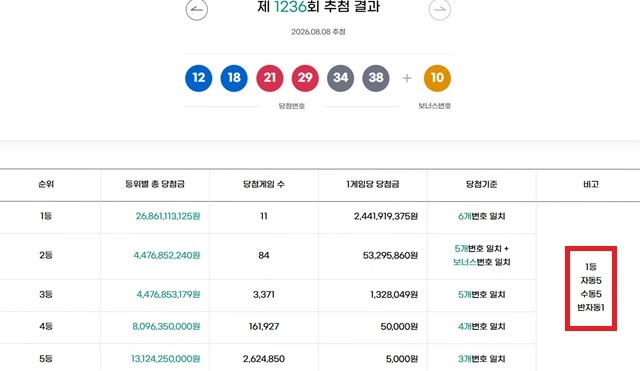640x371 pixels.
Task: Click the draw title '제 1236회 추첨 결과'
Action: tap(318, 7)
